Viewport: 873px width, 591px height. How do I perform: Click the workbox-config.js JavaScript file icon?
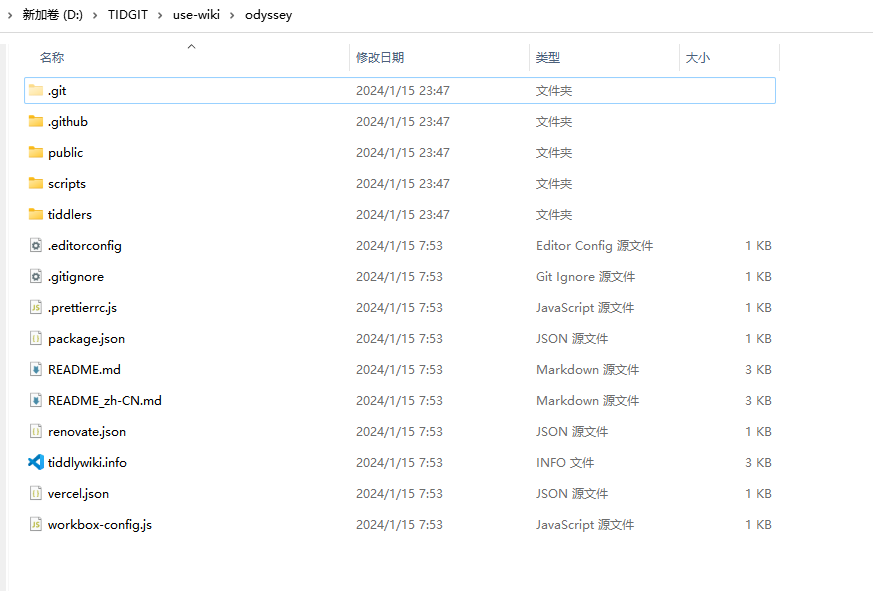[x=36, y=524]
